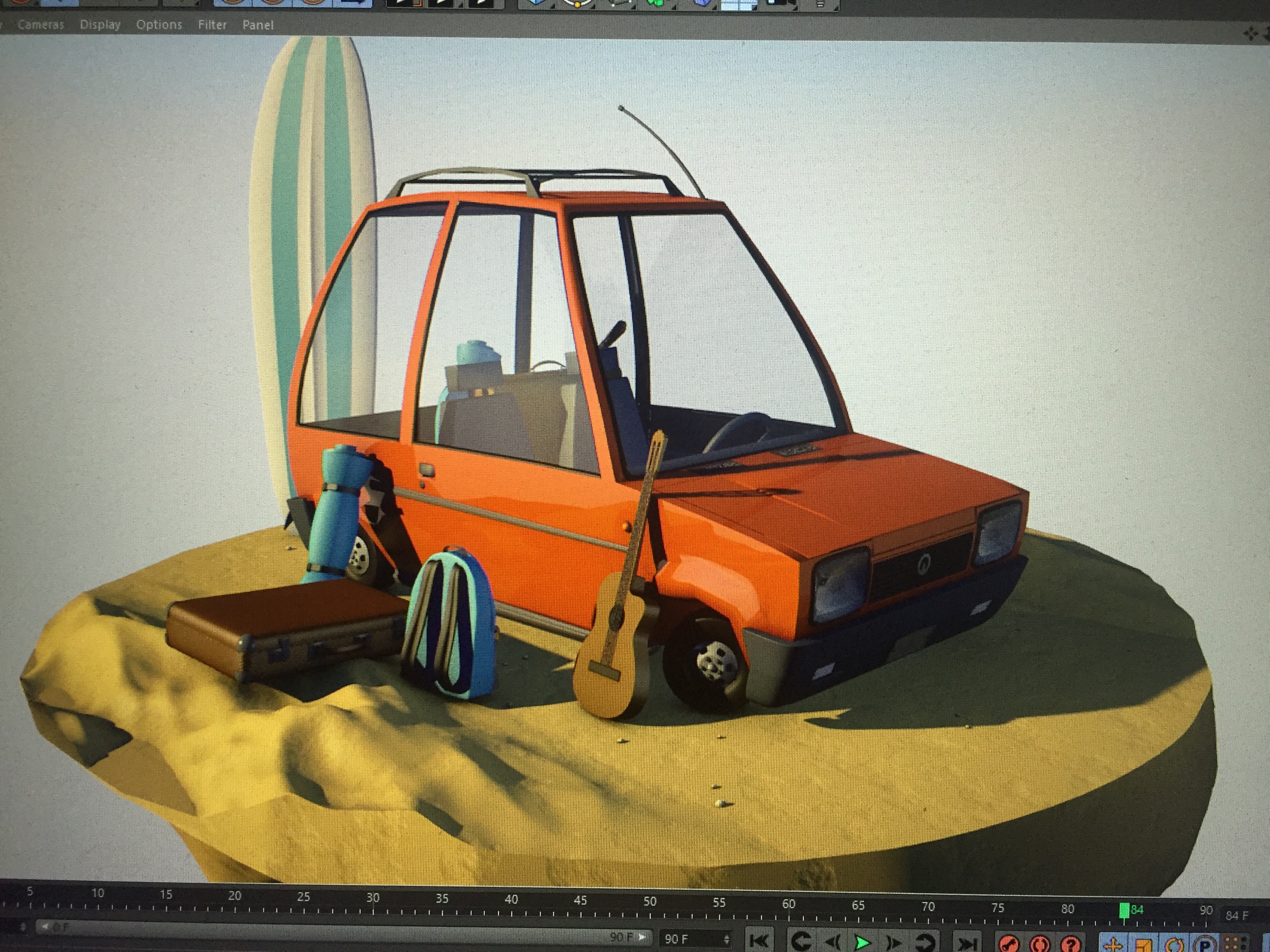Select the striped surfboard in the viewport
This screenshot has width=1270, height=952.
pyautogui.click(x=313, y=229)
